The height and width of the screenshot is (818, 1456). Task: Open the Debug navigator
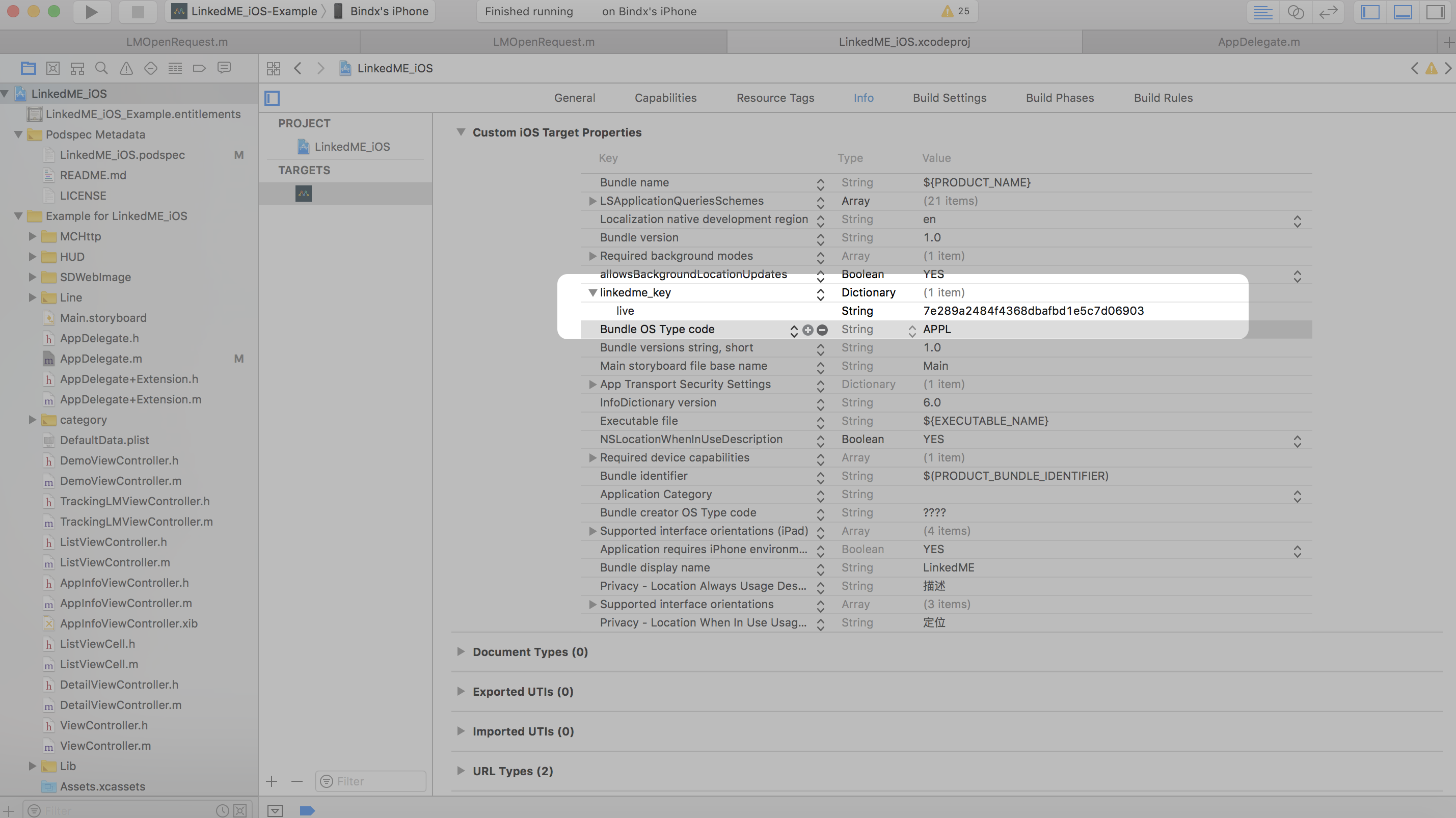[175, 68]
